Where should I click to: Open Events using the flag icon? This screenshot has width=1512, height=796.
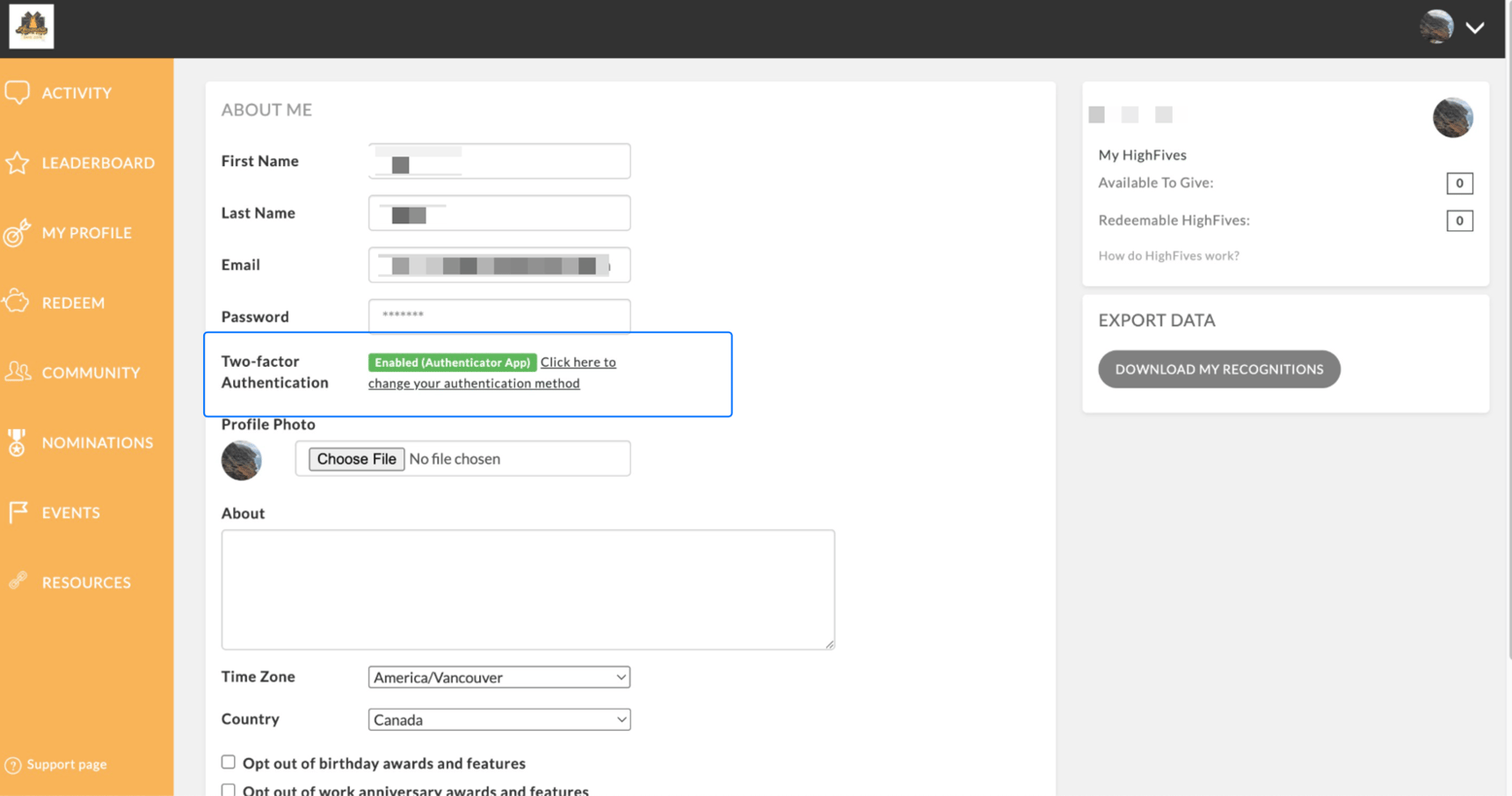[18, 512]
